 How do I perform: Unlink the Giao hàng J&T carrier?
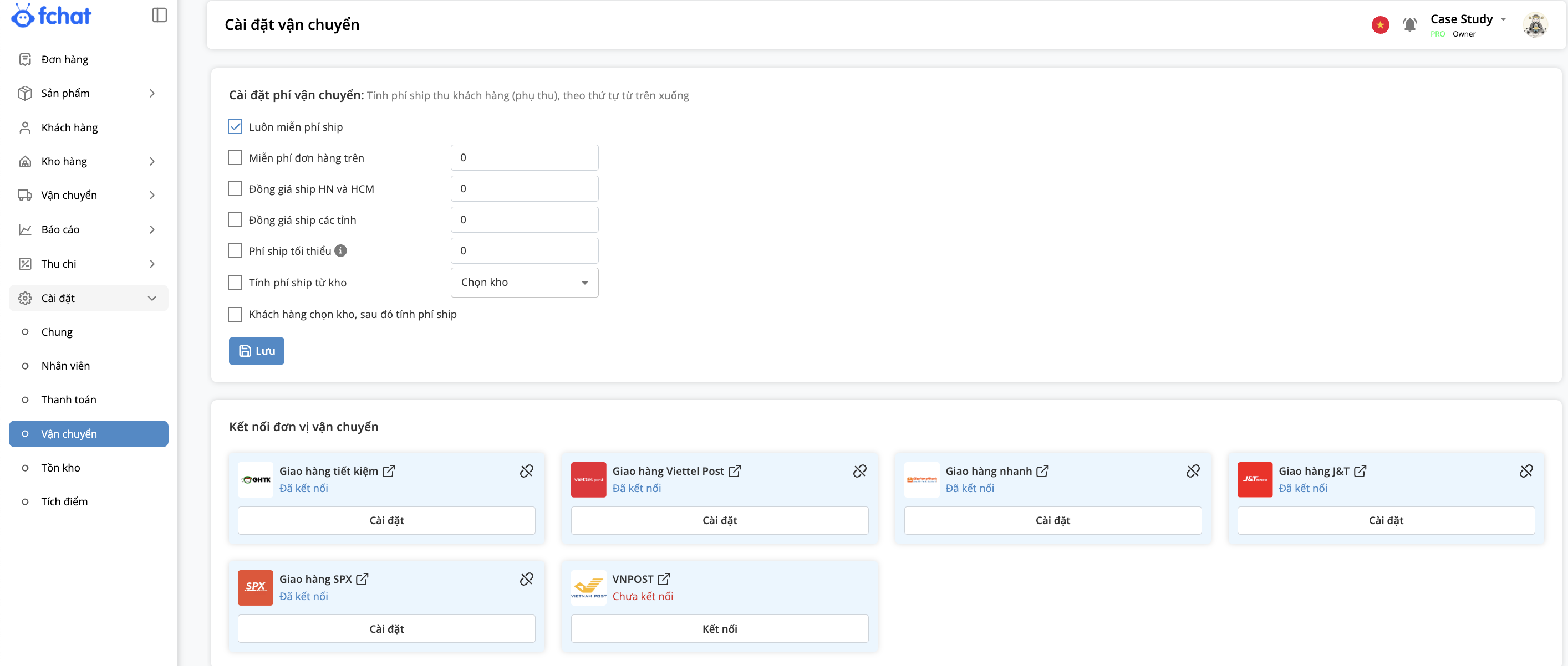tap(1525, 471)
